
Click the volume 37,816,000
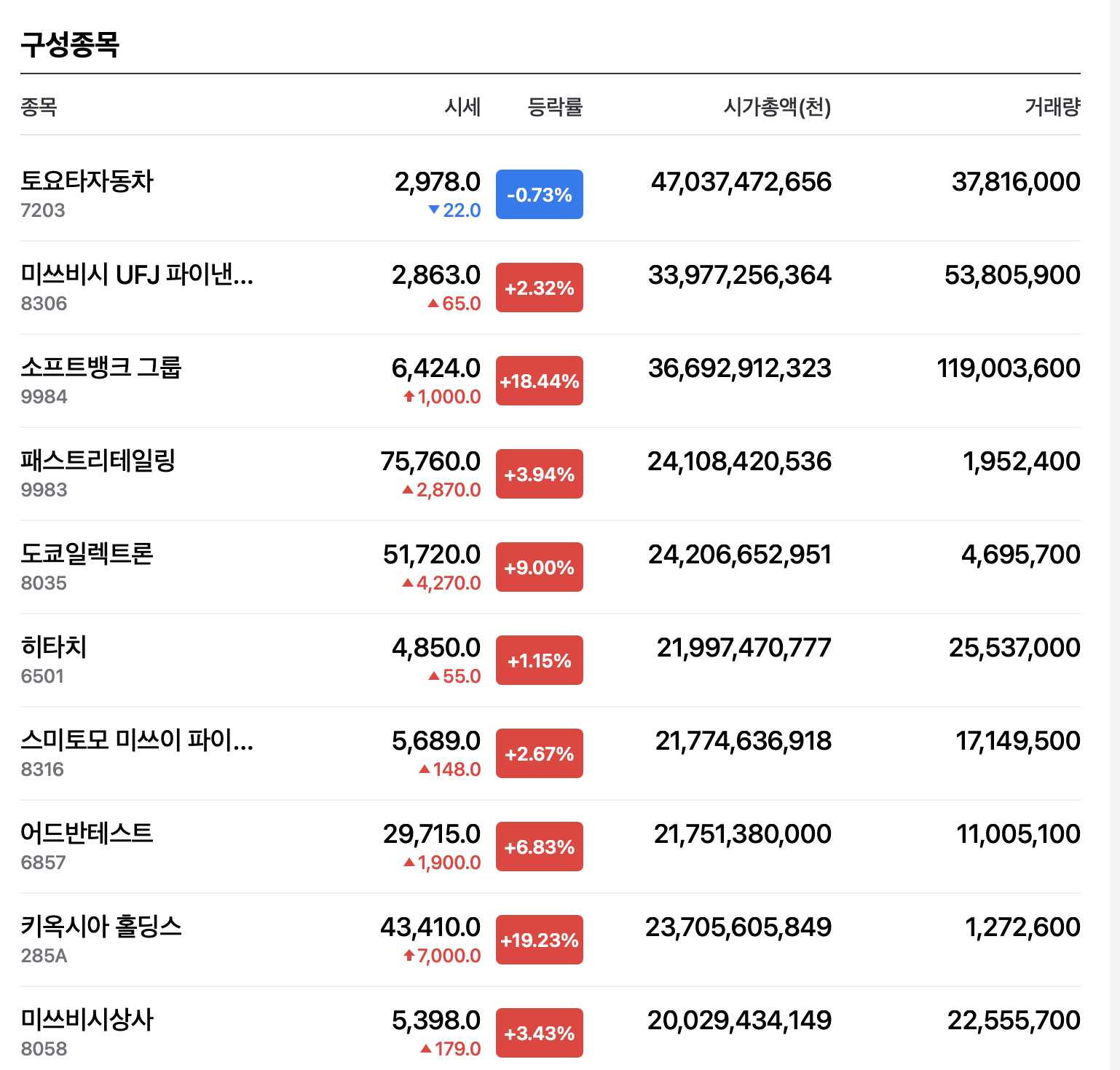[x=1016, y=181]
